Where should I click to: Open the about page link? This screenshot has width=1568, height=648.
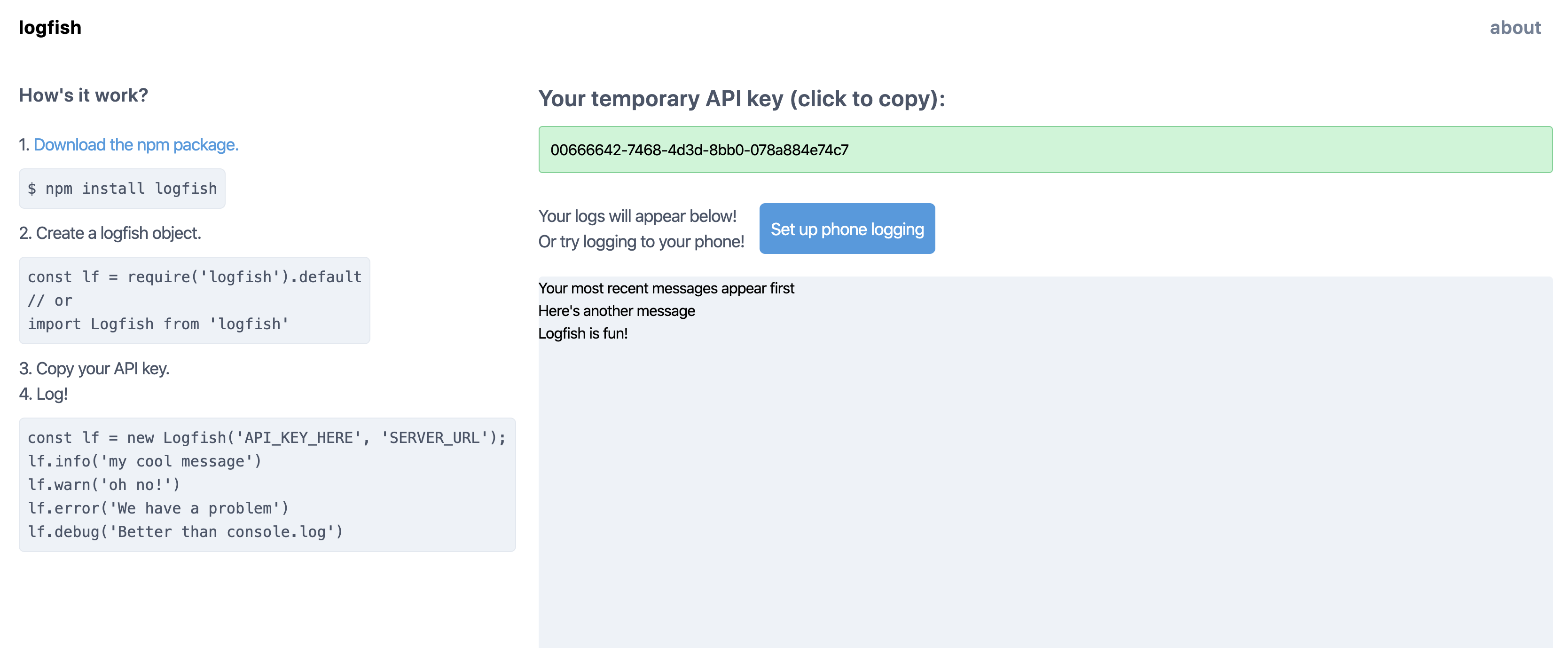click(x=1514, y=27)
